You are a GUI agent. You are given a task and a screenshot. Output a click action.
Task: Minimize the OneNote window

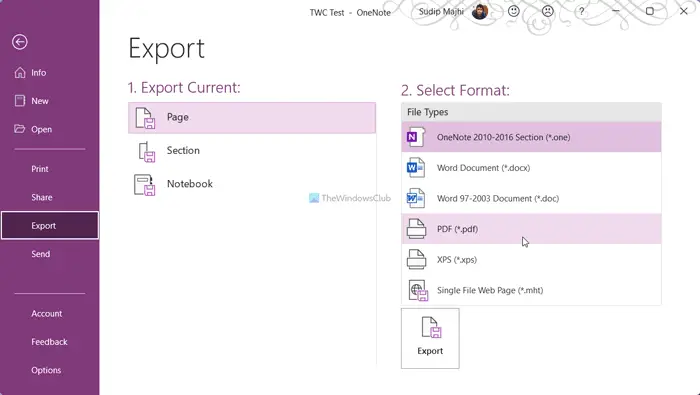(616, 11)
